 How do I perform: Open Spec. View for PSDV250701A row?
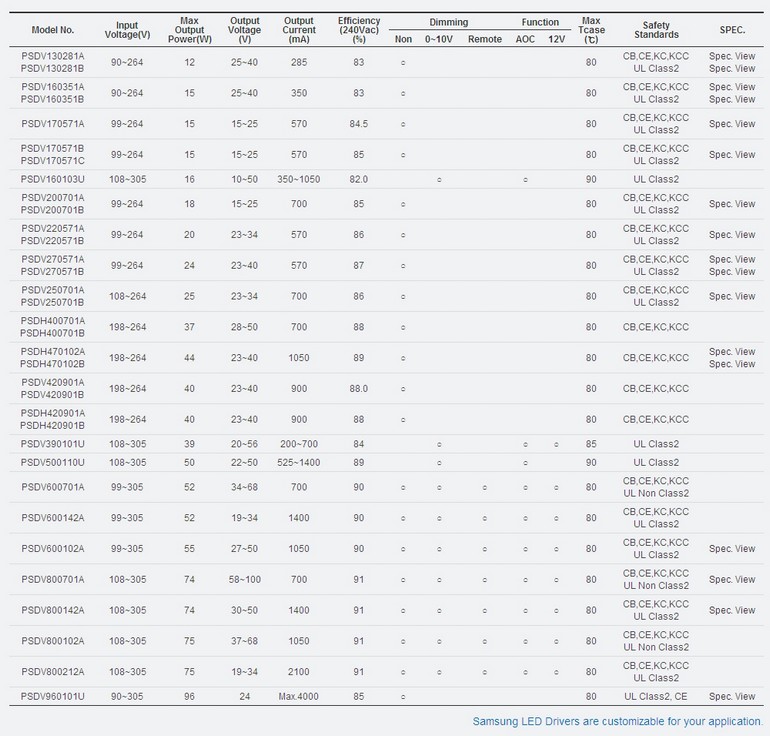[x=732, y=296]
